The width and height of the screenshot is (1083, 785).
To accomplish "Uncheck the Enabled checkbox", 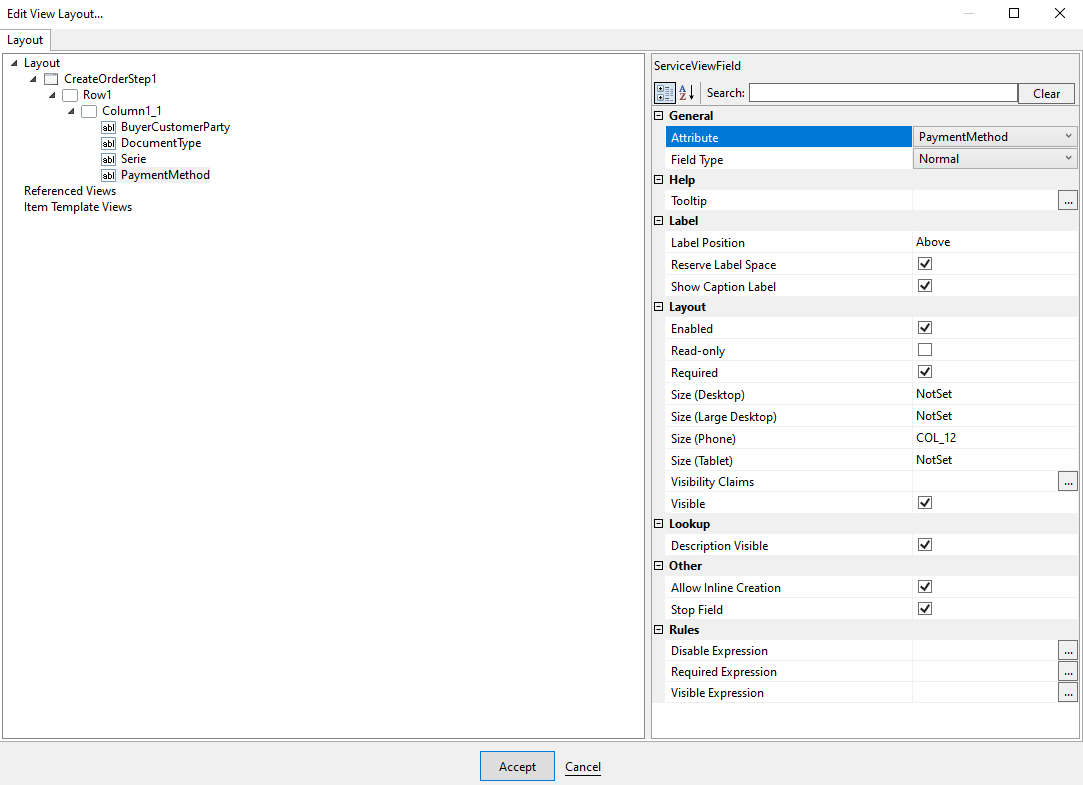I will pos(925,328).
